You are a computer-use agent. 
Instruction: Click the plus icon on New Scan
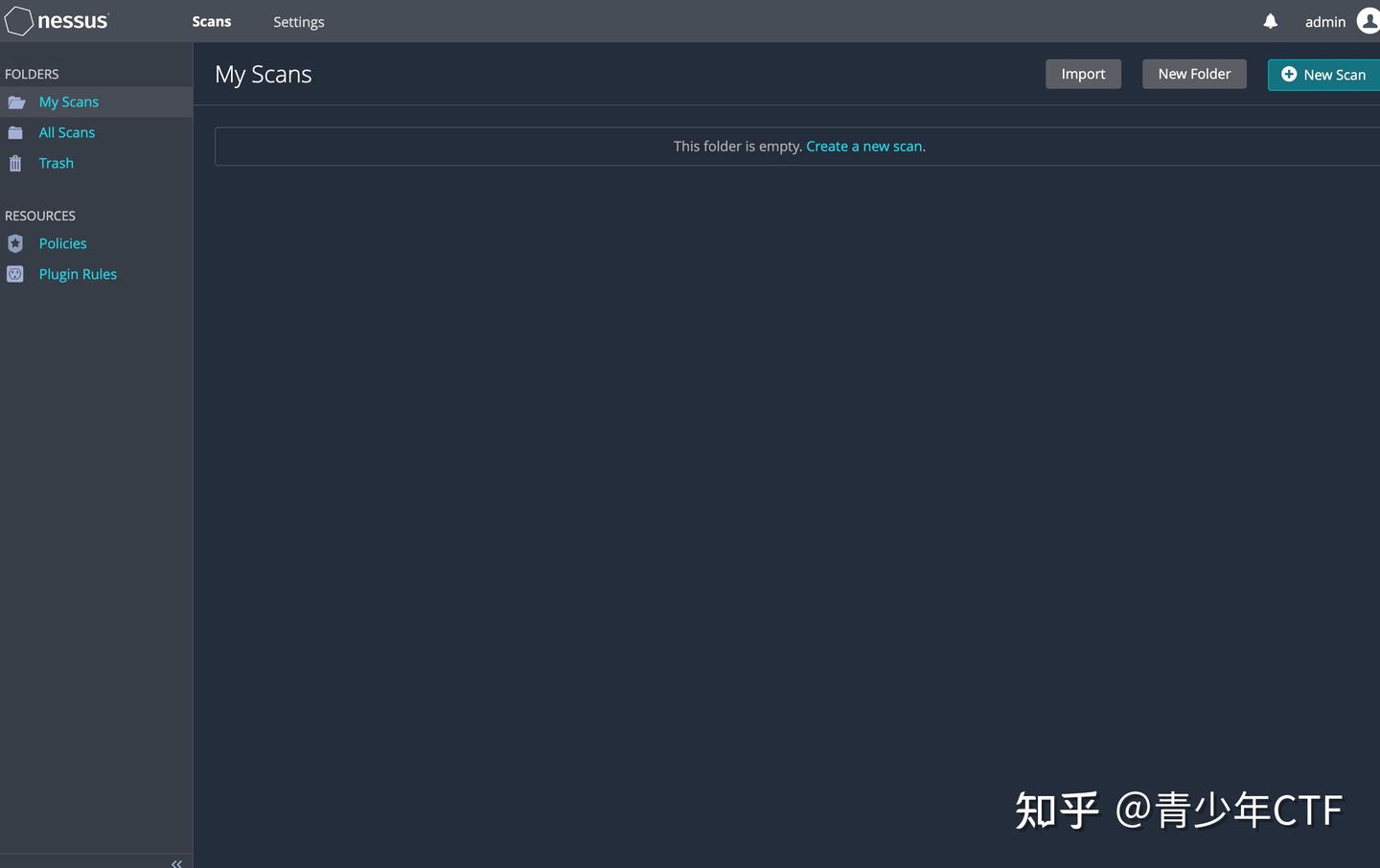pos(1289,74)
